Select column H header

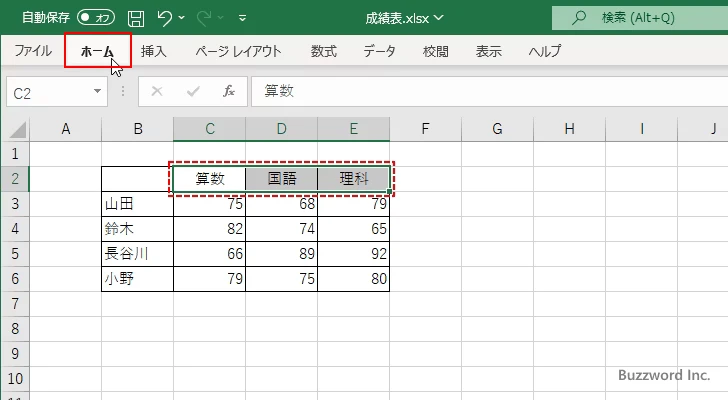569,129
